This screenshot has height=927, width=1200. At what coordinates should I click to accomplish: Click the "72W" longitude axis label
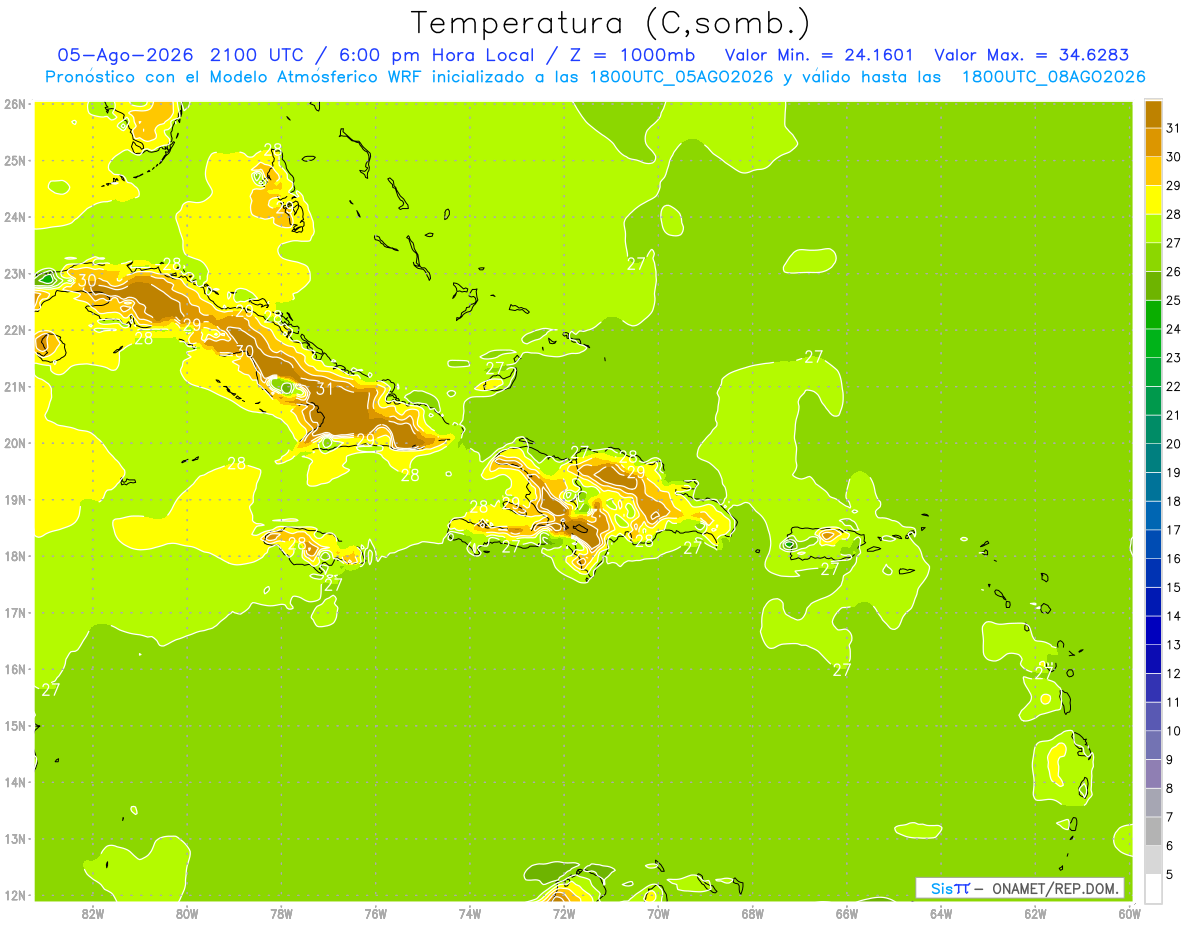click(564, 913)
